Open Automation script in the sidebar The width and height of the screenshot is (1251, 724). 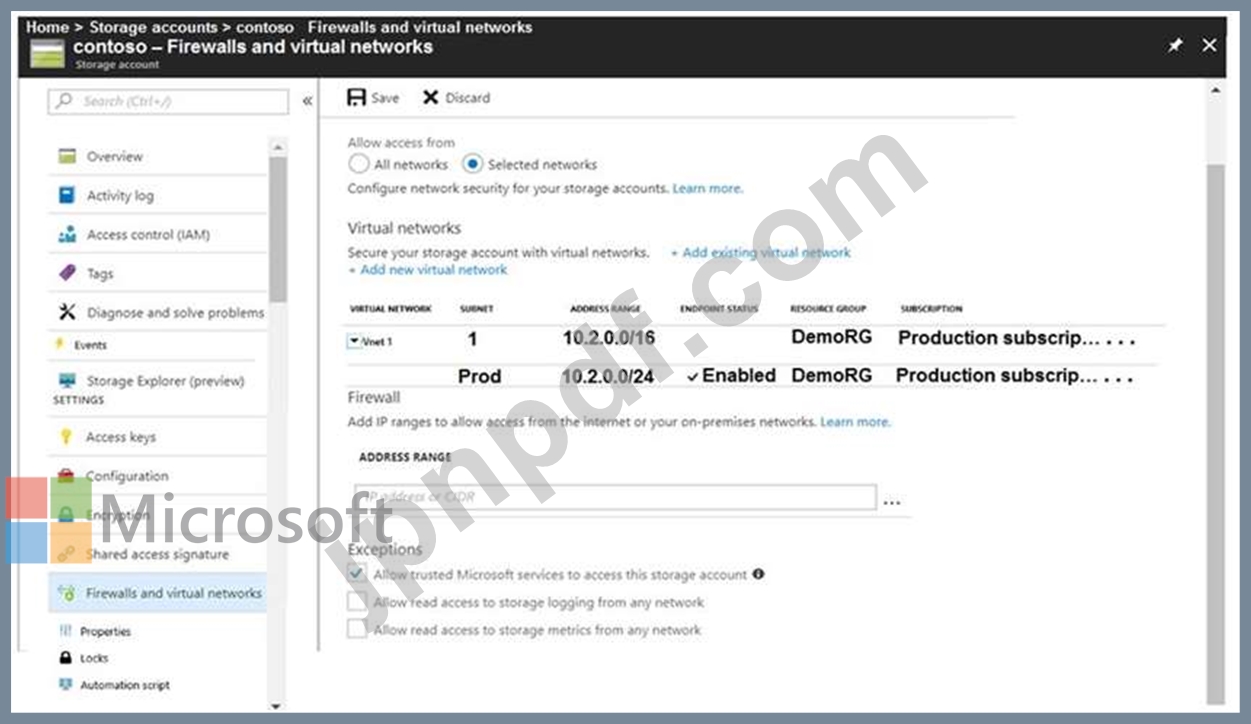click(x=125, y=685)
